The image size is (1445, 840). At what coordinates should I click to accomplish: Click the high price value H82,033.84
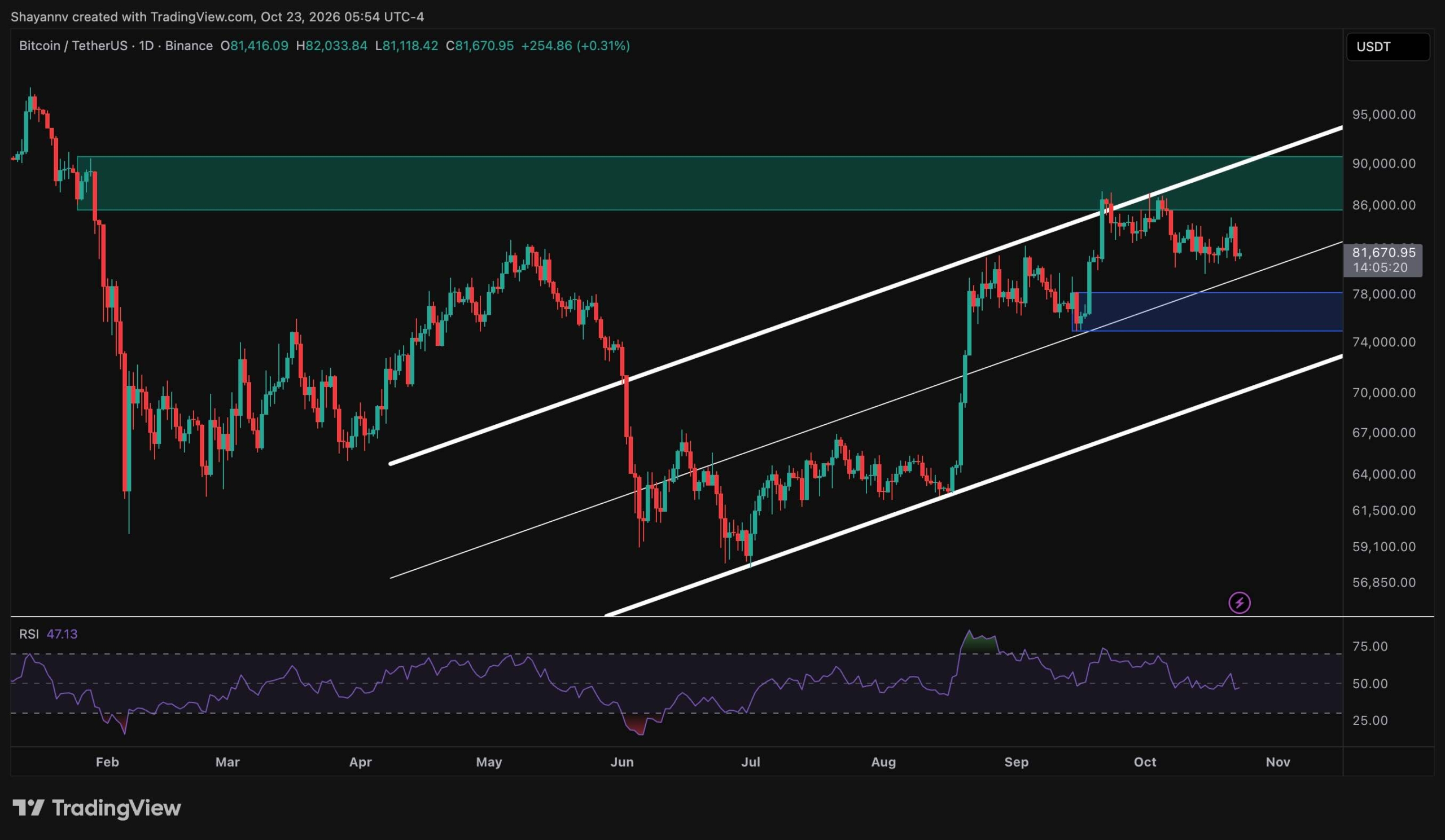pyautogui.click(x=331, y=46)
